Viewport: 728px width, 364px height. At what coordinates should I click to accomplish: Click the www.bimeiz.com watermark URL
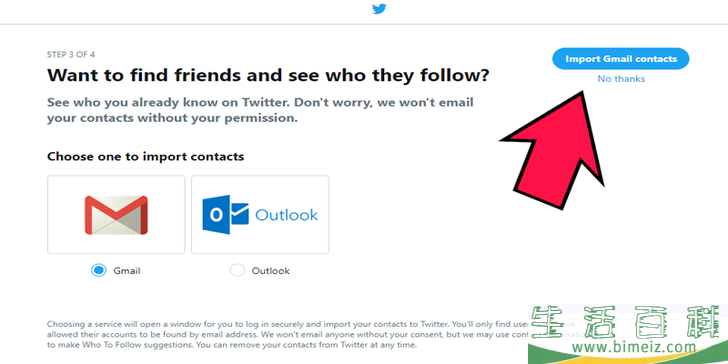(x=634, y=347)
